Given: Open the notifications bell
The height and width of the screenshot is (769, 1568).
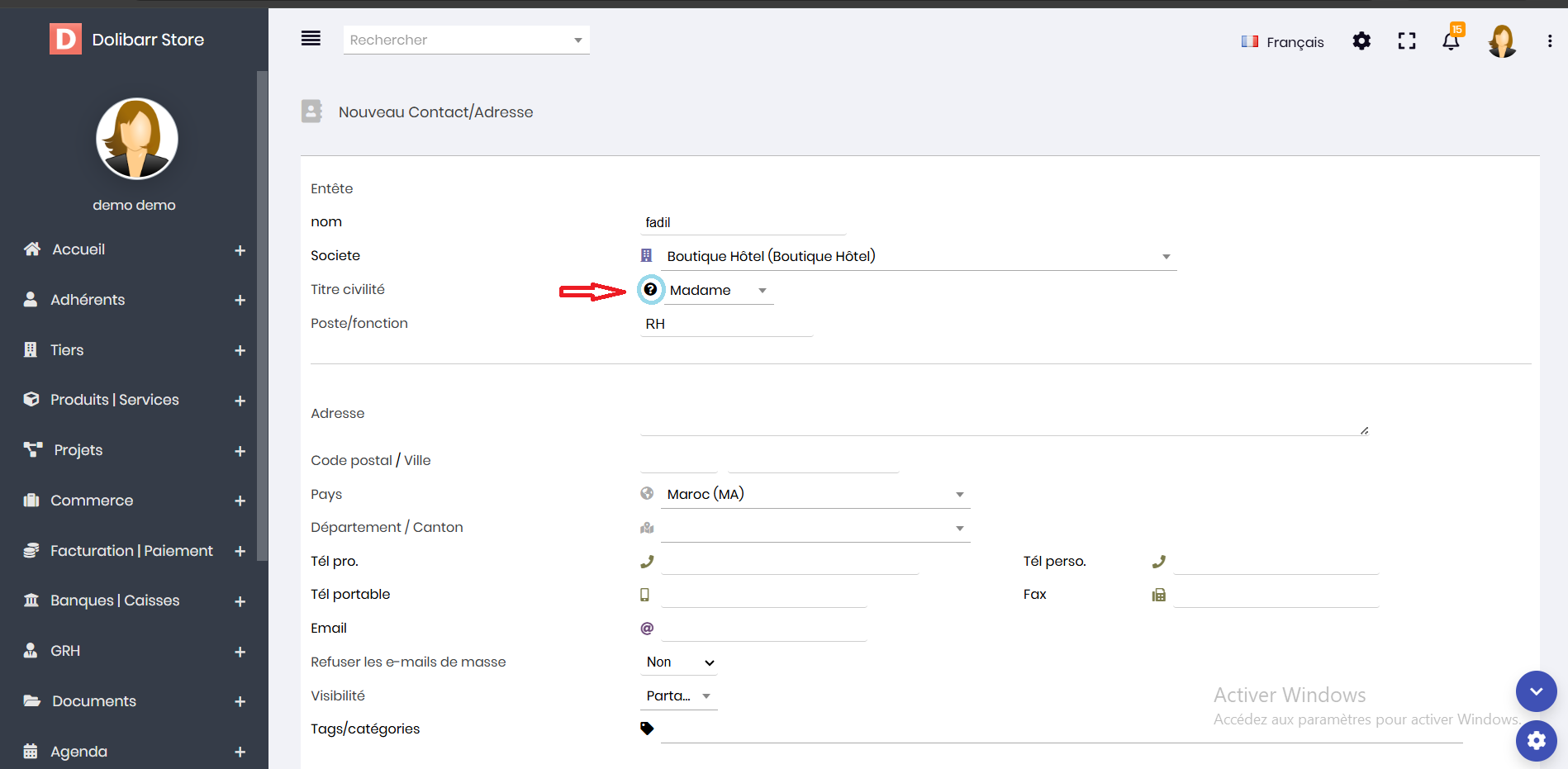Looking at the screenshot, I should coord(1451,41).
